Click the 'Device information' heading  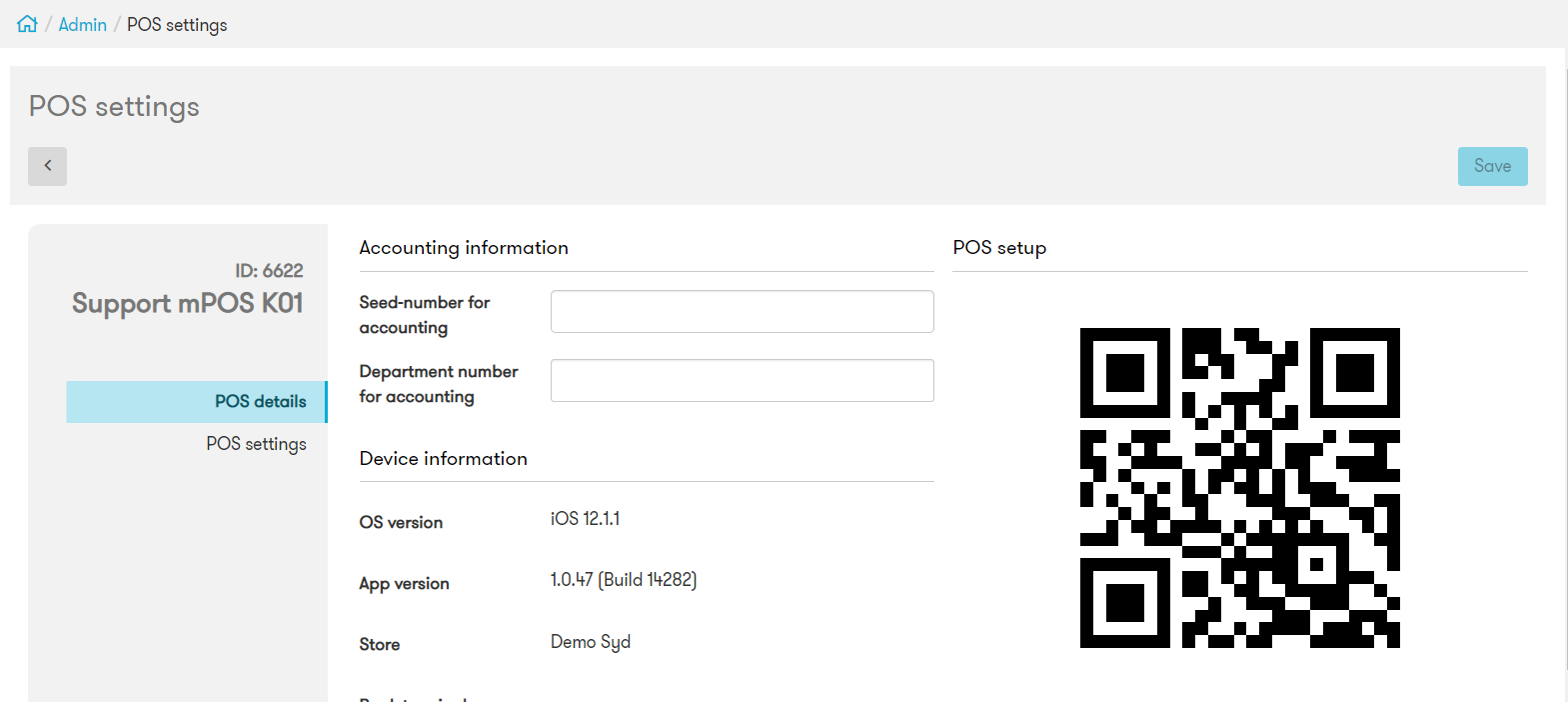pos(443,458)
